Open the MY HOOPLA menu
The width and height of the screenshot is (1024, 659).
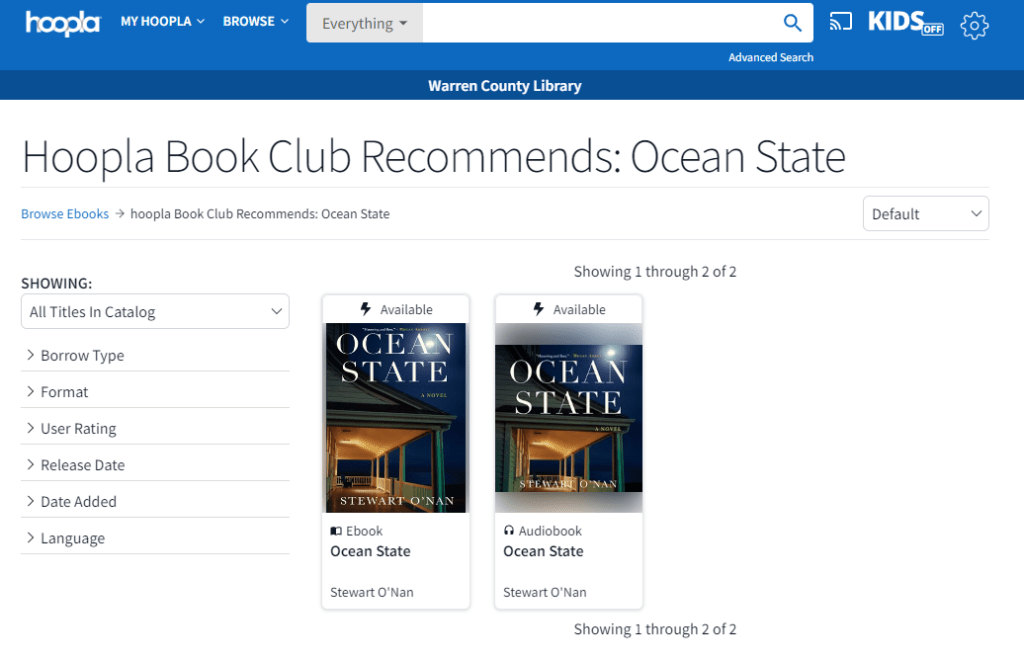click(162, 21)
